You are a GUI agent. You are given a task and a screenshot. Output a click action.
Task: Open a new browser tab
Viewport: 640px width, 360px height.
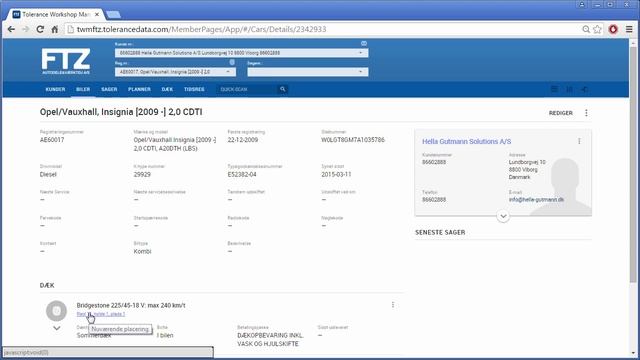click(x=113, y=15)
